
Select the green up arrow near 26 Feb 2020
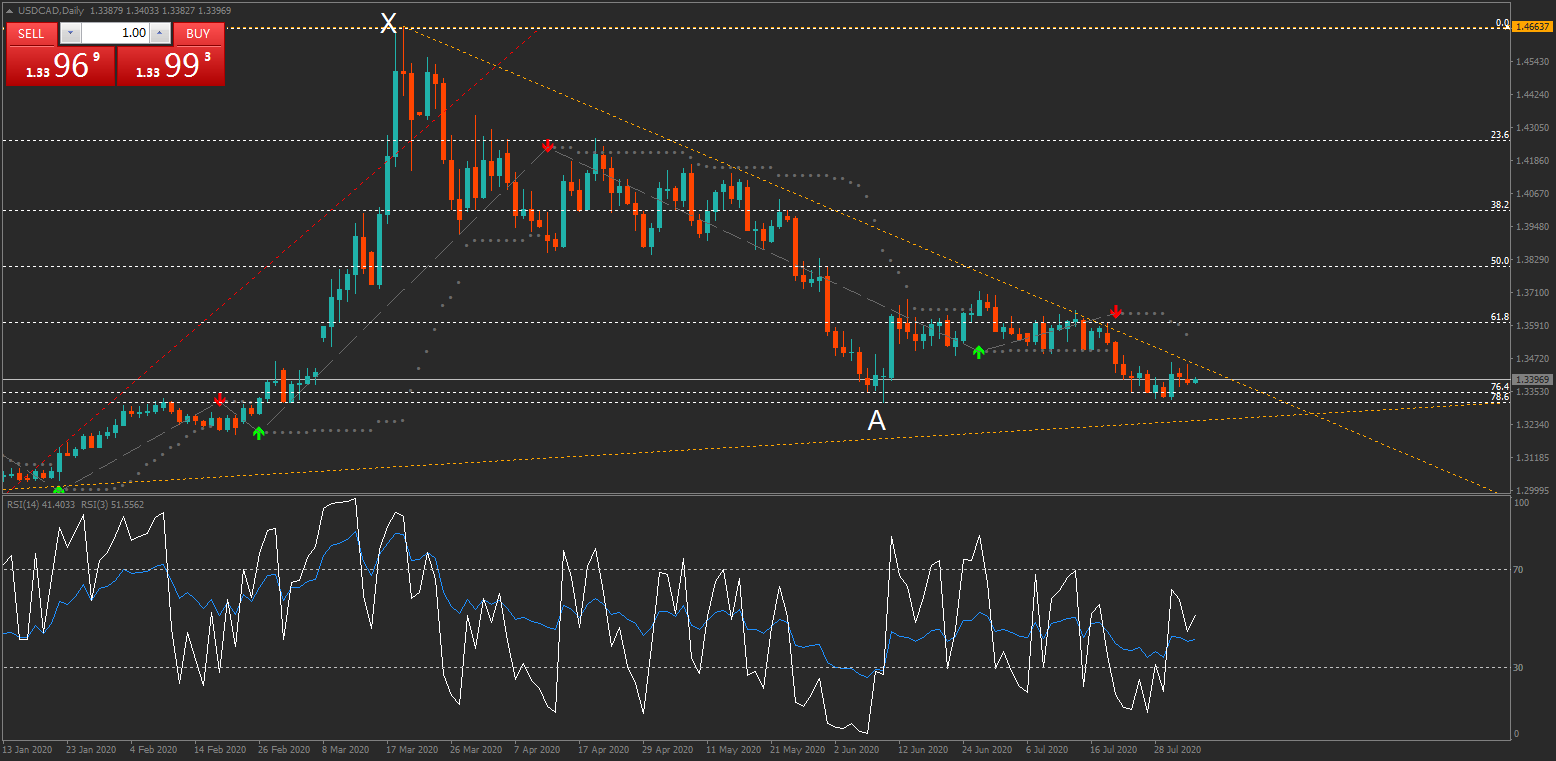click(x=259, y=432)
